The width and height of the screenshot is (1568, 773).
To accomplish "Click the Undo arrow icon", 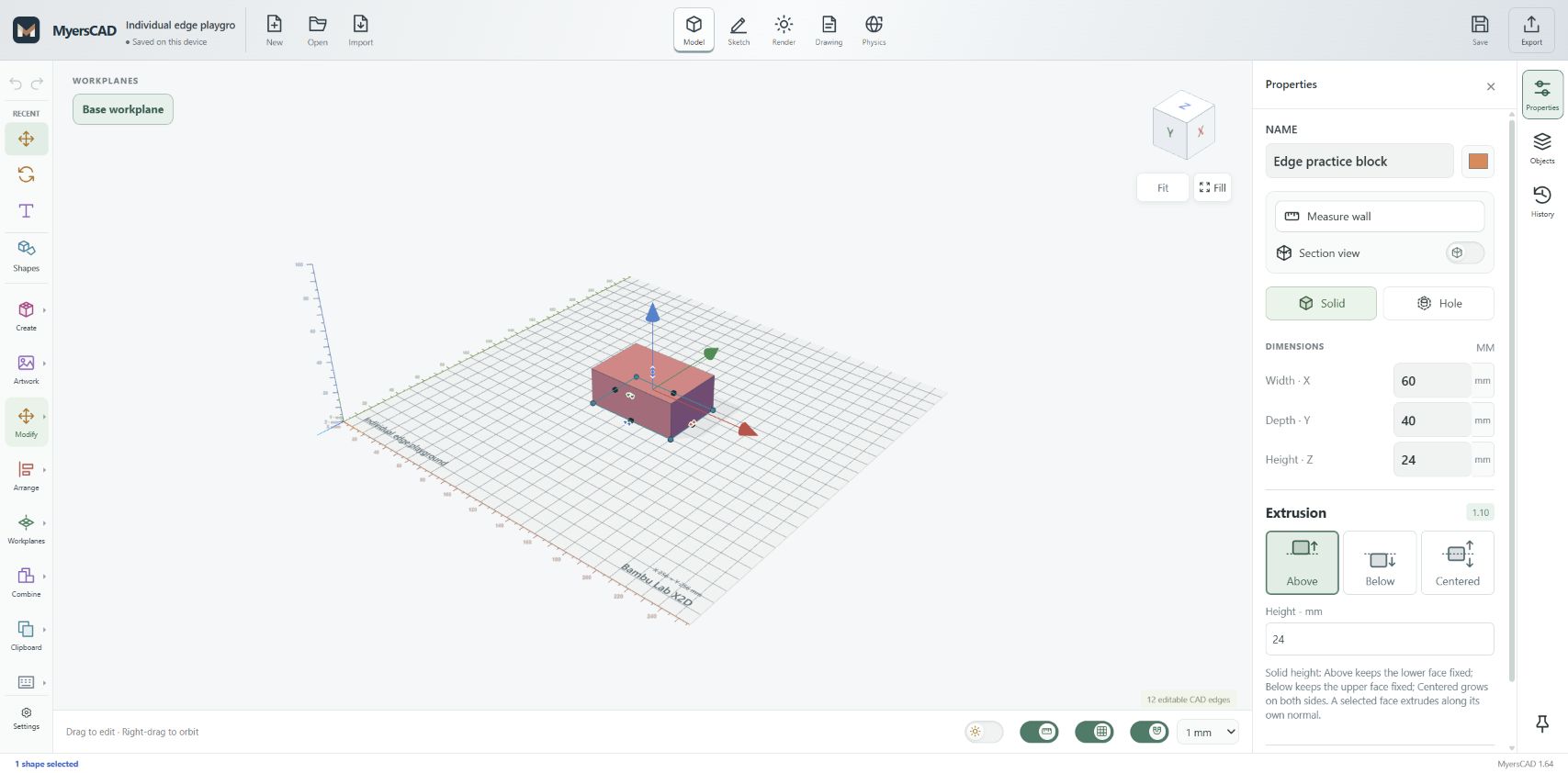I will 16,84.
